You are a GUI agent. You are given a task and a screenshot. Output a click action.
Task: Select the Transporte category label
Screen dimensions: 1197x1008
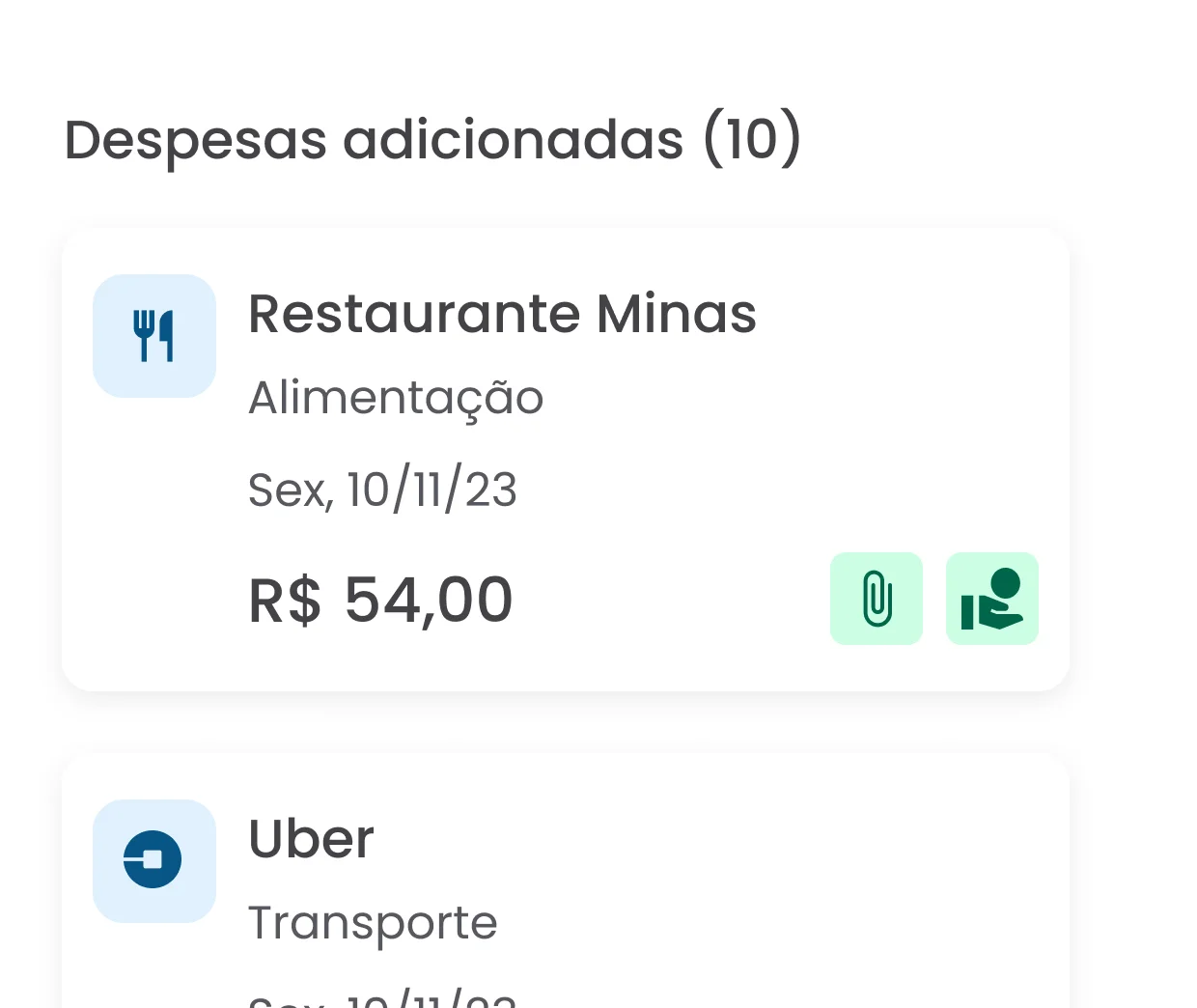point(373,923)
